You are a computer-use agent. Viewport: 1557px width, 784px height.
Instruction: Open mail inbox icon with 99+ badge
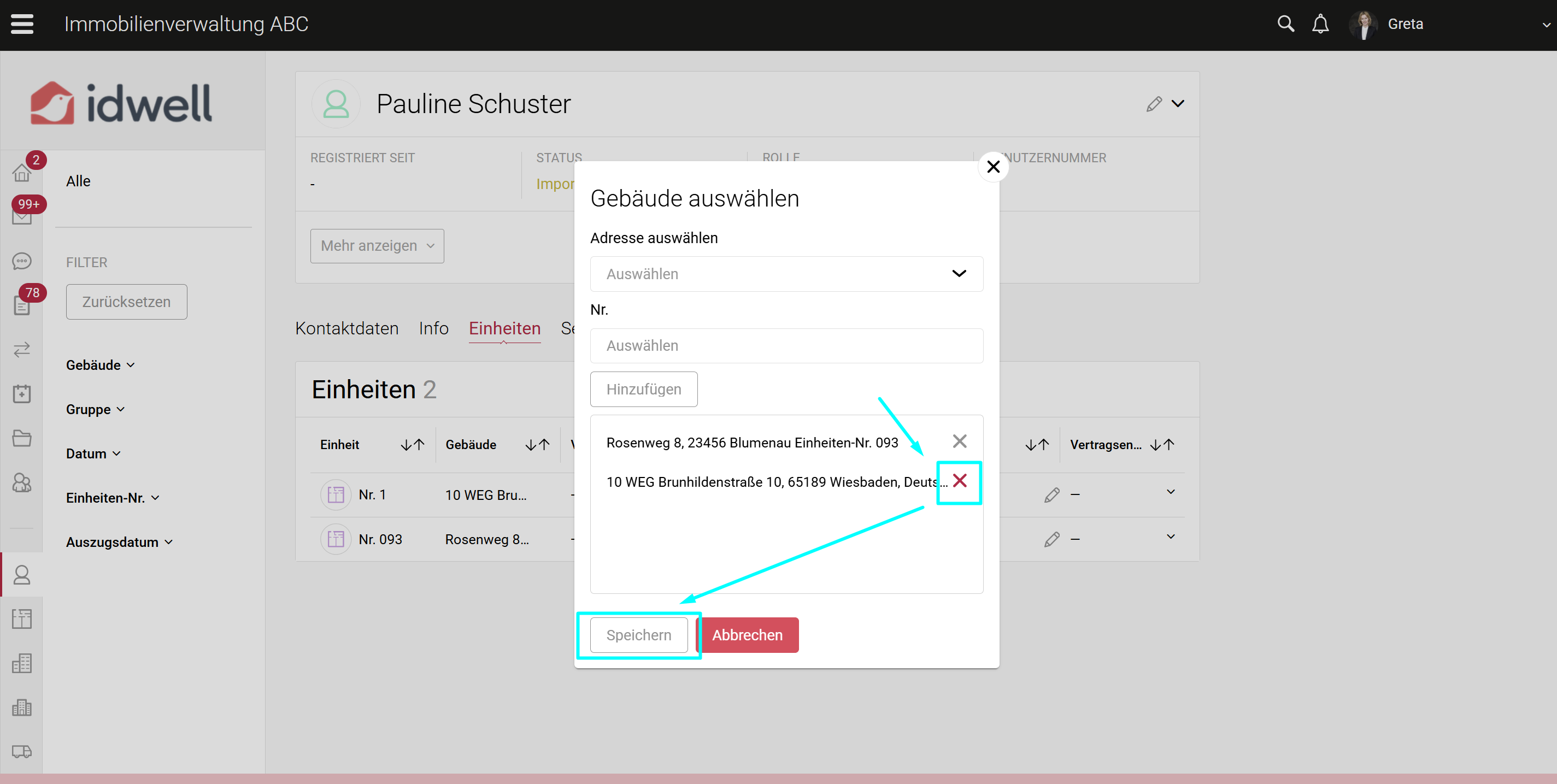click(22, 217)
